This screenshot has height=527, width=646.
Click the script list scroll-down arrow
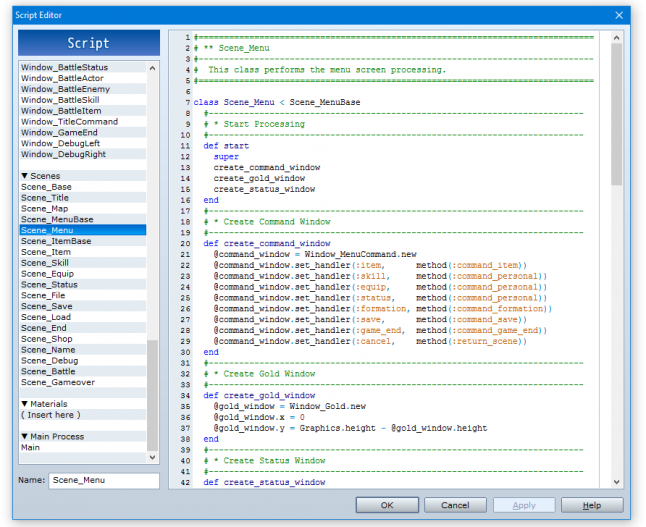pos(153,457)
